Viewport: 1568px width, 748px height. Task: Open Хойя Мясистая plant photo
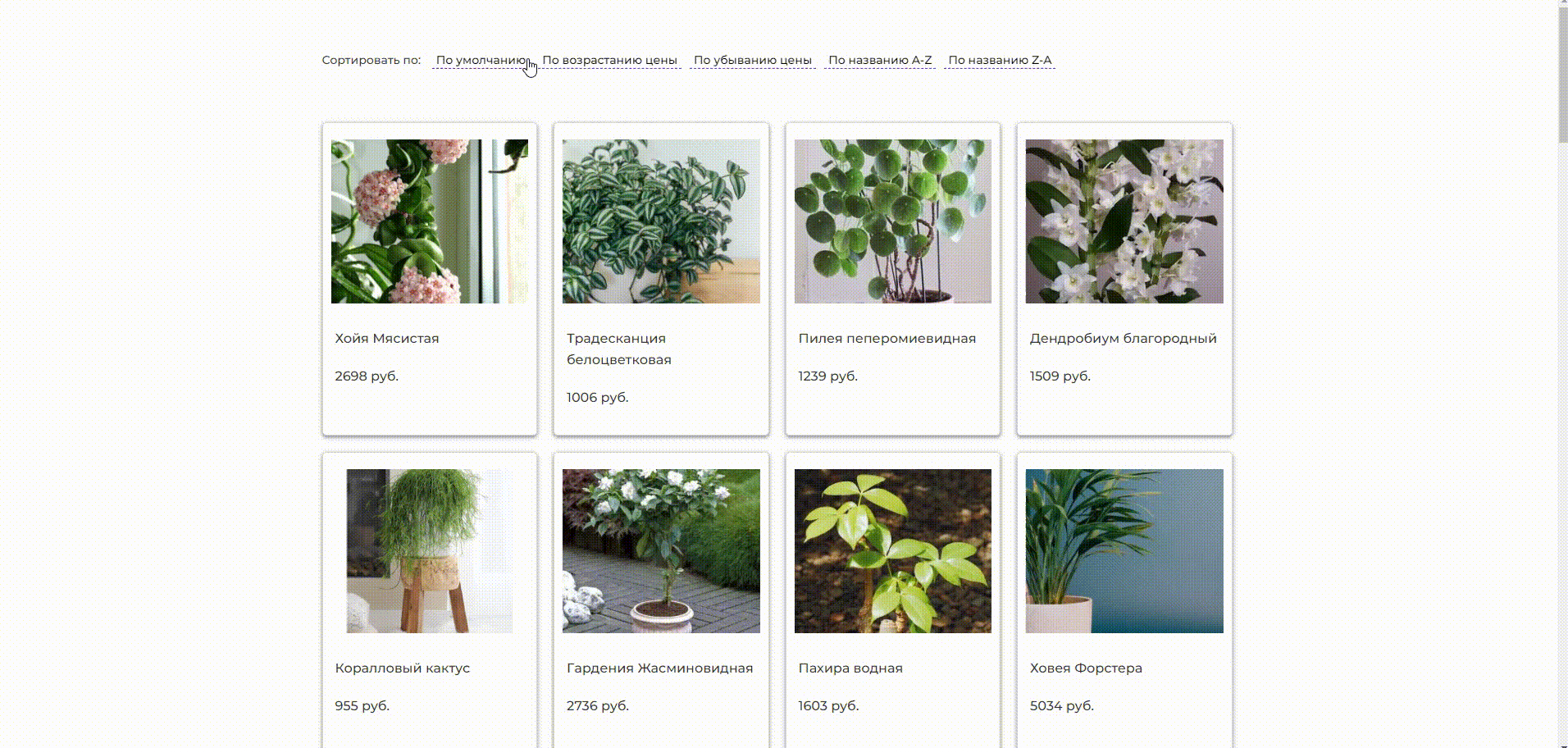click(430, 221)
